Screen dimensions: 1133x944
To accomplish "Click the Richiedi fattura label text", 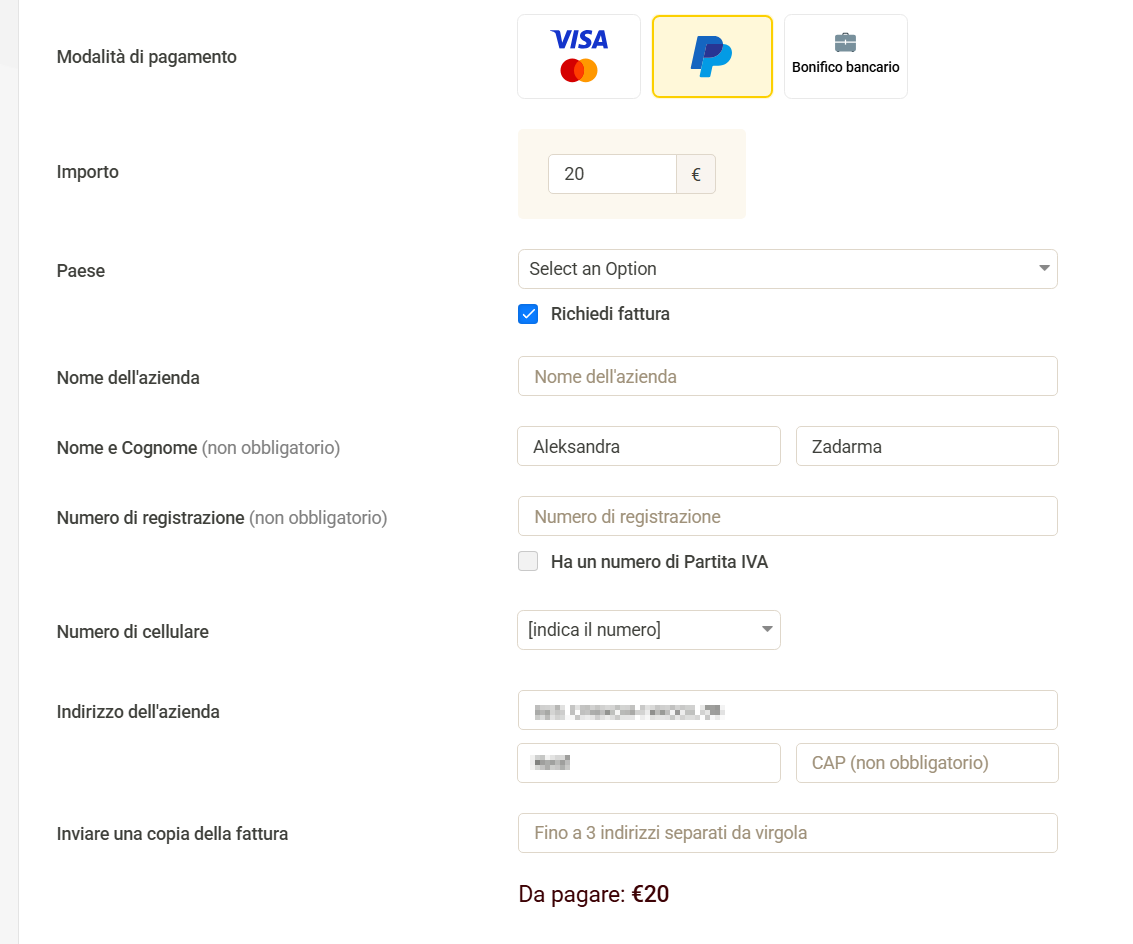I will click(610, 314).
